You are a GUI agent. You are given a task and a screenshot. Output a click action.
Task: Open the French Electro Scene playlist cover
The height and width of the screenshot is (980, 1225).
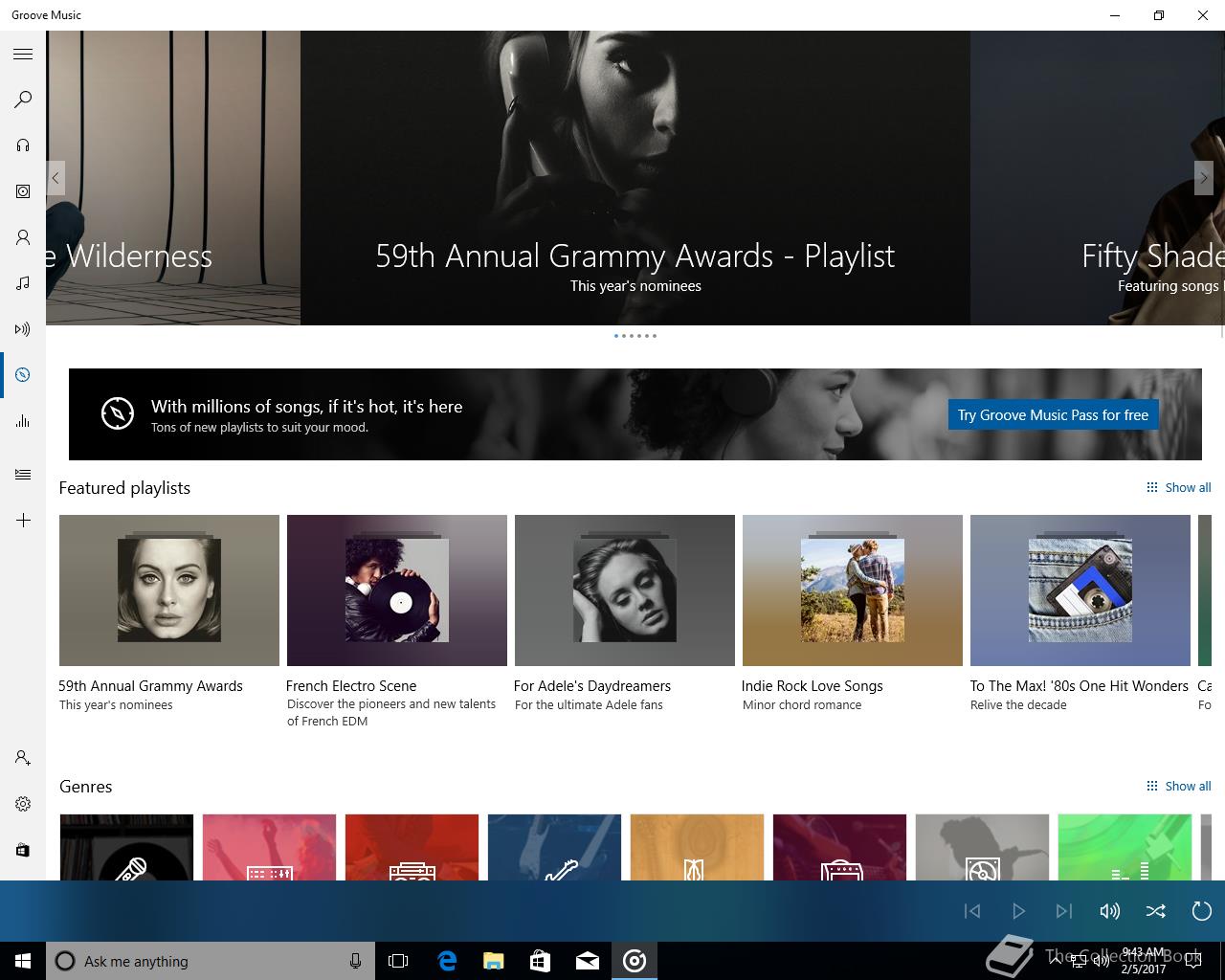coord(397,590)
